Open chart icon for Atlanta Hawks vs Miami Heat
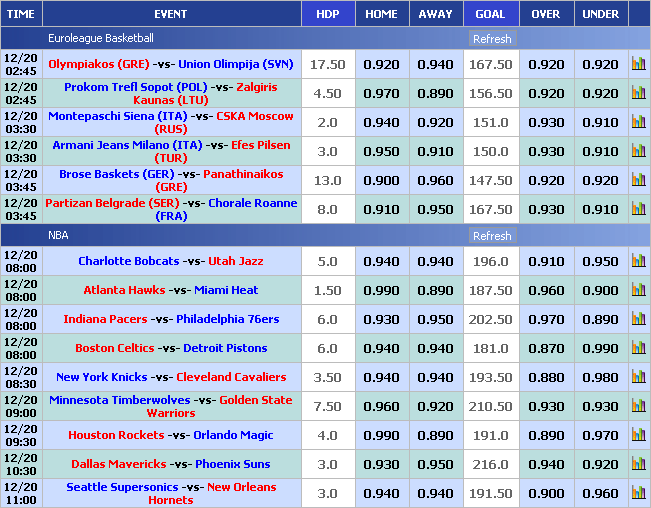 coord(638,290)
